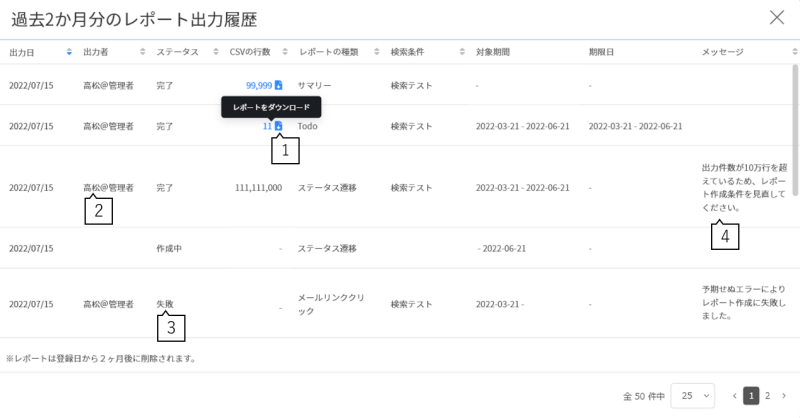The width and height of the screenshot is (800, 418).
Task: Download the 11-row Todo report
Action: [x=279, y=126]
